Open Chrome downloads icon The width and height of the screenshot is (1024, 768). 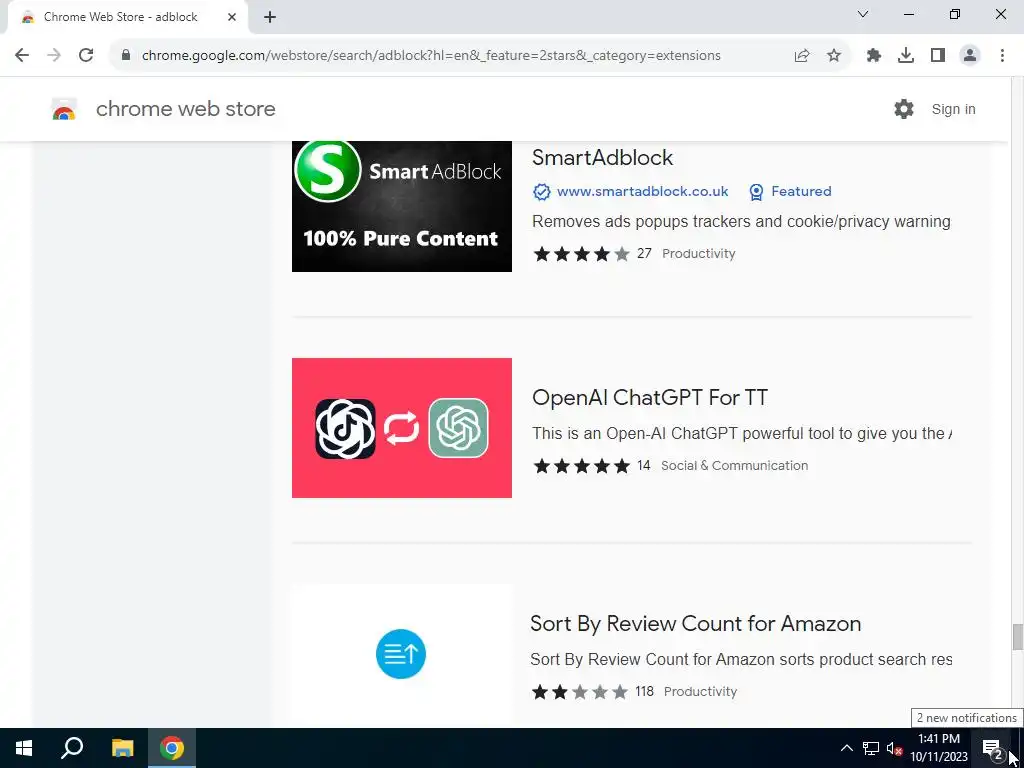coord(906,56)
